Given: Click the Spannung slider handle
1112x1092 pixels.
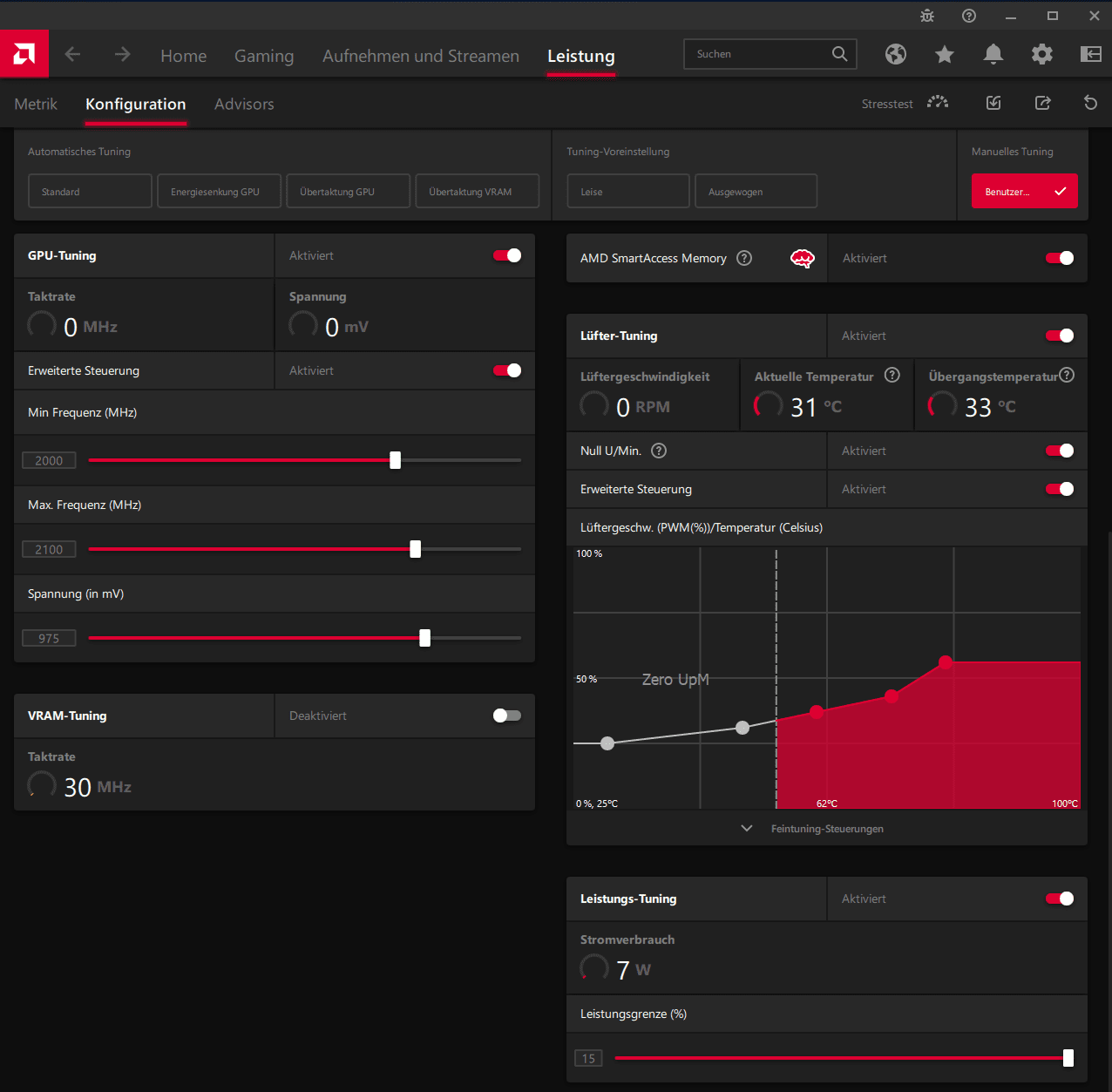Looking at the screenshot, I should (425, 638).
